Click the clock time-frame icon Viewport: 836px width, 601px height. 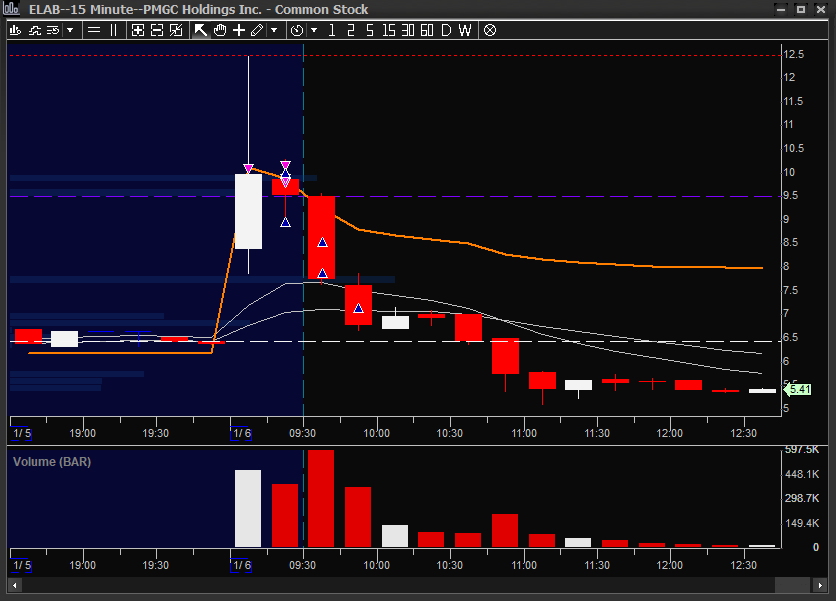[297, 30]
